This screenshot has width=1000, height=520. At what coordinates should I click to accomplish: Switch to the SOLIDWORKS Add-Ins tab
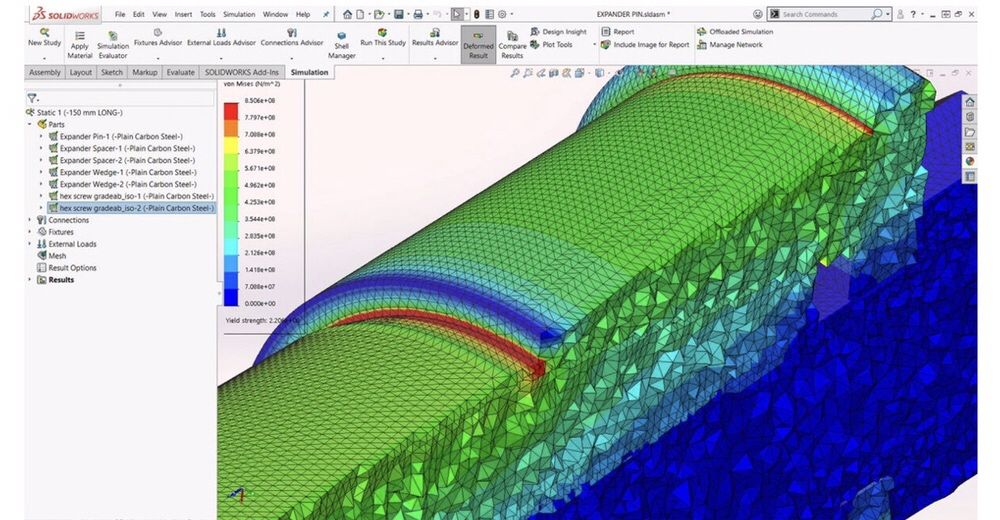(x=242, y=73)
